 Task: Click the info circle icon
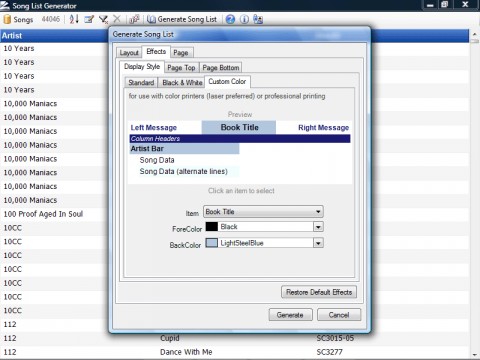click(x=244, y=19)
